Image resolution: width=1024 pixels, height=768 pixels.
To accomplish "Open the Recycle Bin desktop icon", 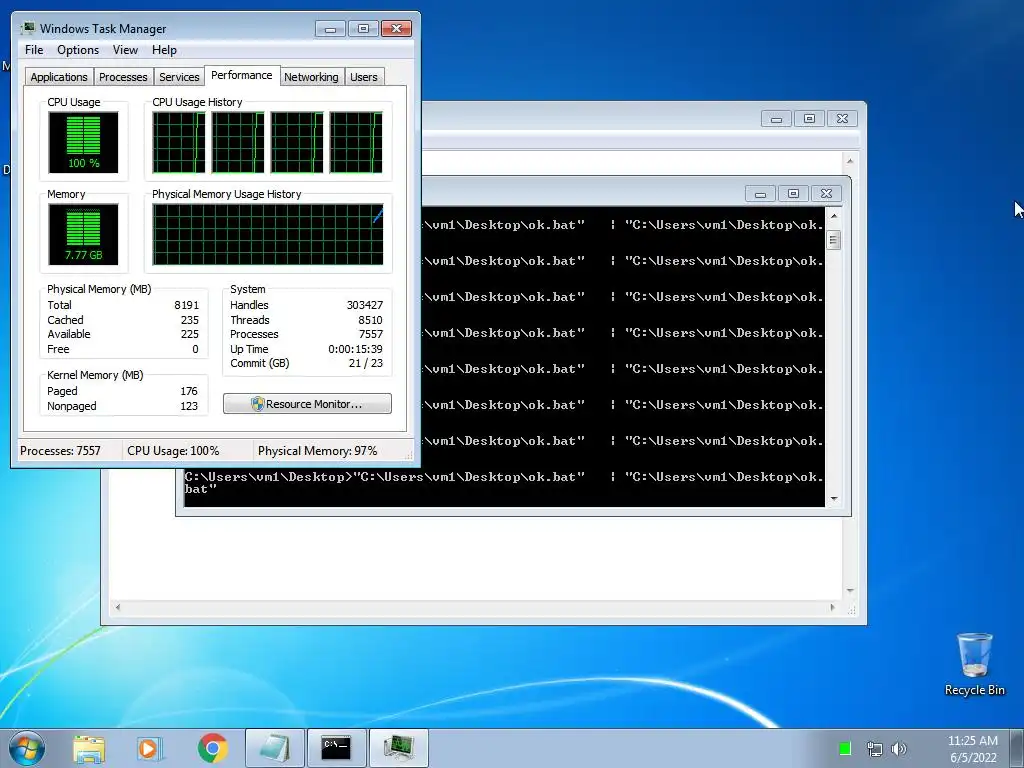I will pyautogui.click(x=974, y=664).
